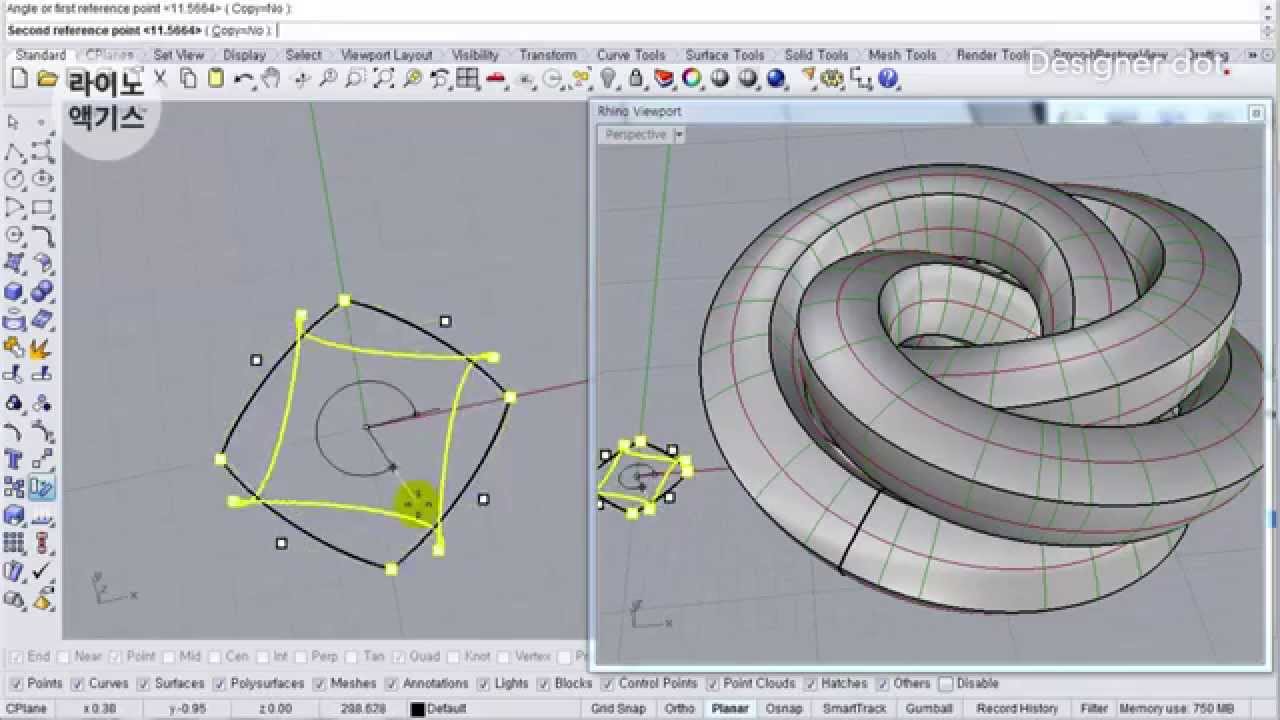
Task: Select the Box solid tool in sidebar
Action: [x=14, y=292]
